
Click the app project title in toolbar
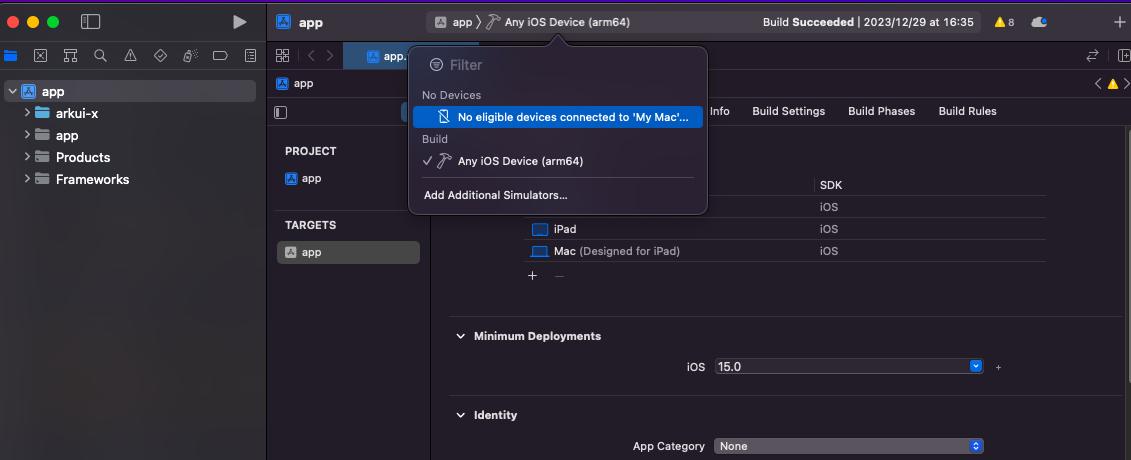click(x=299, y=22)
